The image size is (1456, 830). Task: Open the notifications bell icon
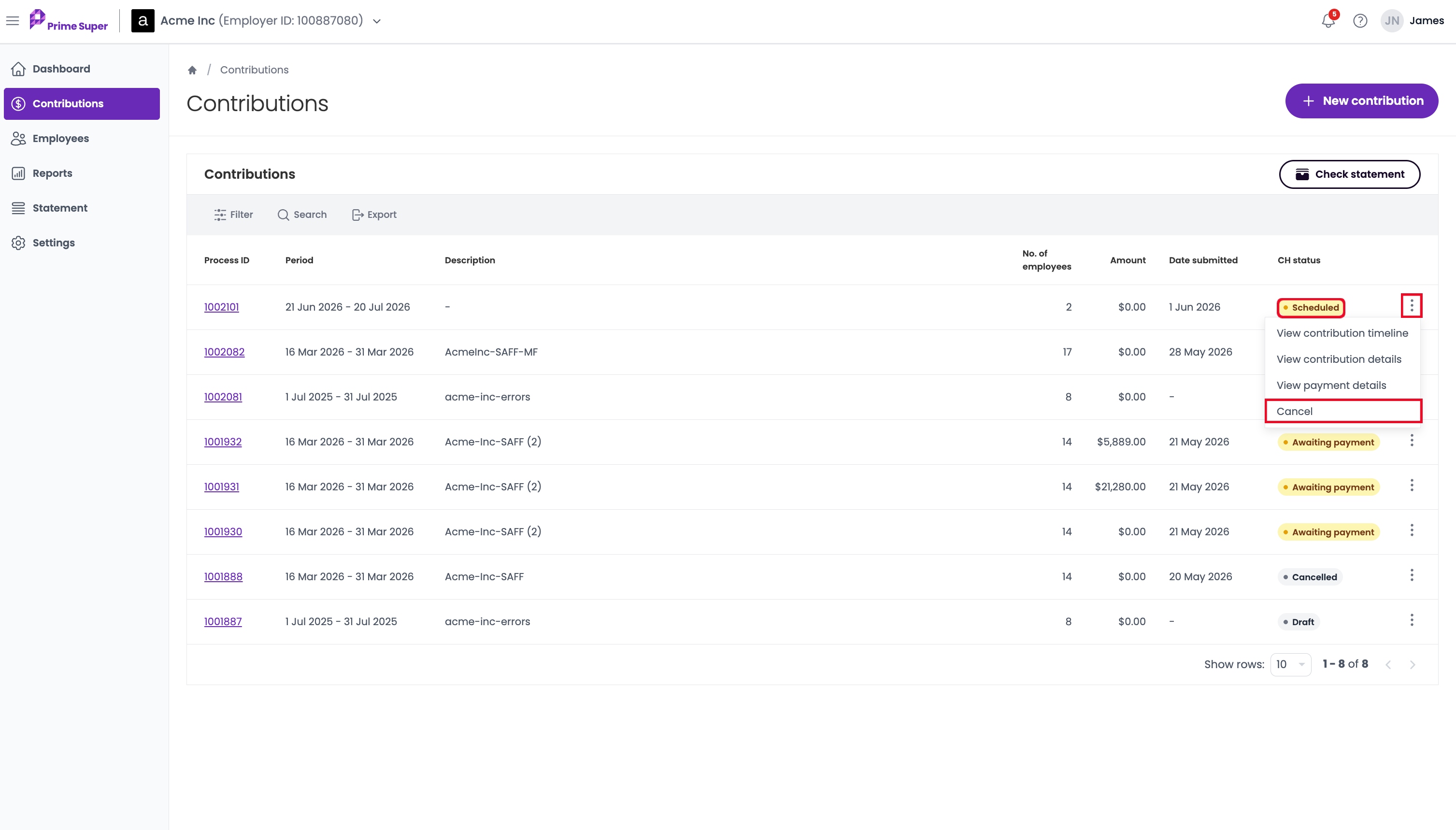coord(1328,21)
